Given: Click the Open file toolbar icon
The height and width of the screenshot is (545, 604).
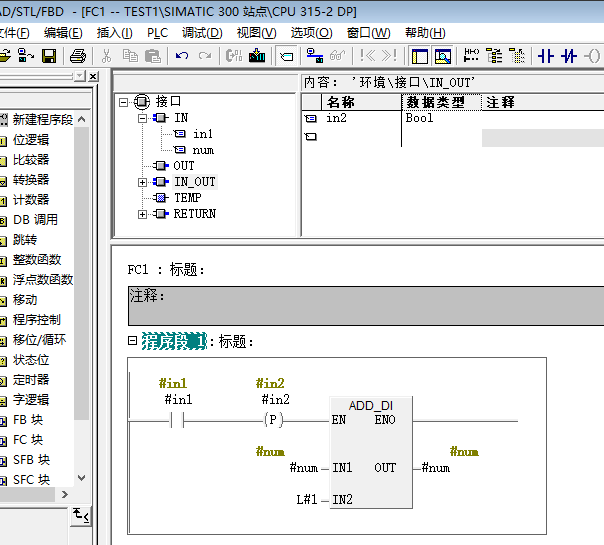Looking at the screenshot, I should [x=5, y=56].
